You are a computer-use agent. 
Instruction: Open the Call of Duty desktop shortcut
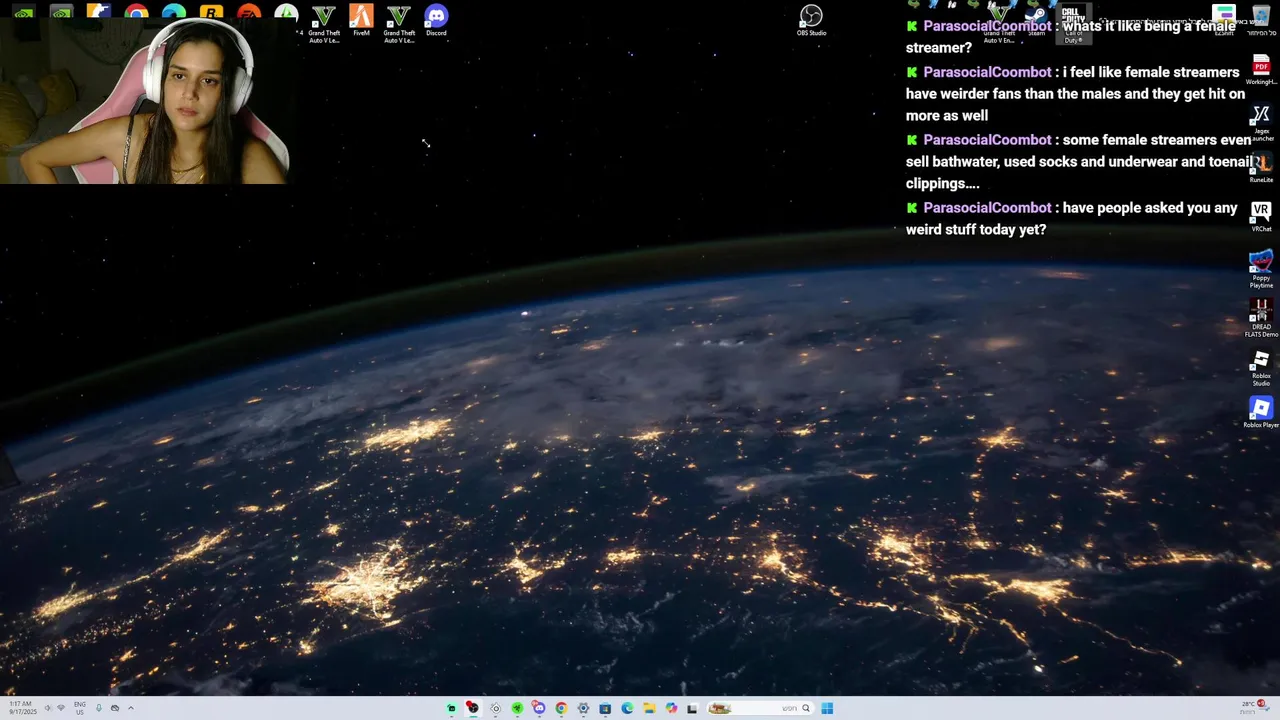coord(1073,24)
